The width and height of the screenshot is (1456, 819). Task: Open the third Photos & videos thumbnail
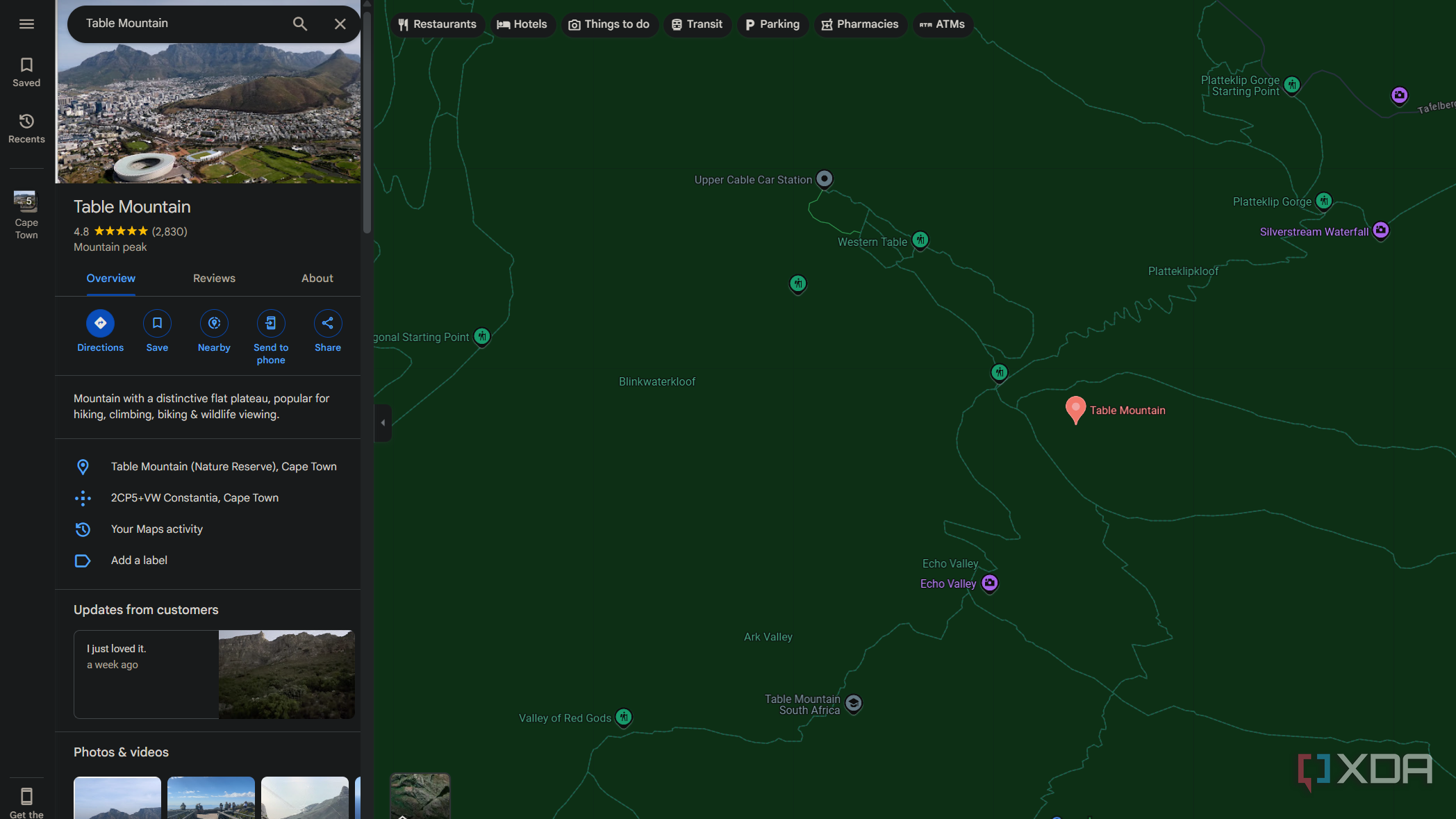[305, 797]
